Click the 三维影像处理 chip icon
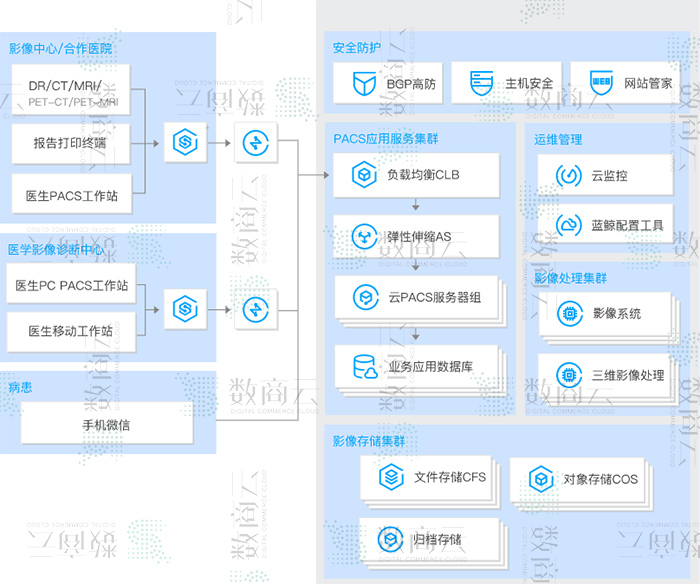This screenshot has width=700, height=584. pos(569,375)
